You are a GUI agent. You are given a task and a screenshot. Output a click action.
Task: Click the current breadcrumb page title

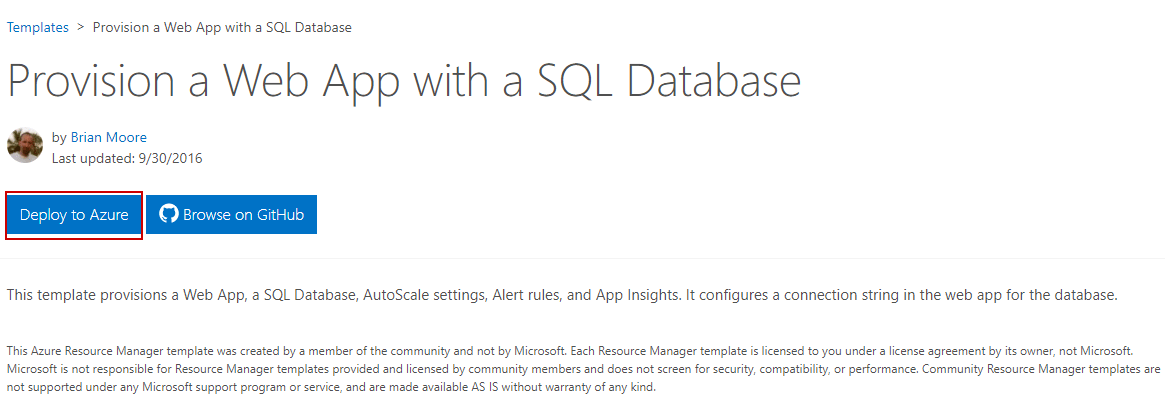222,27
